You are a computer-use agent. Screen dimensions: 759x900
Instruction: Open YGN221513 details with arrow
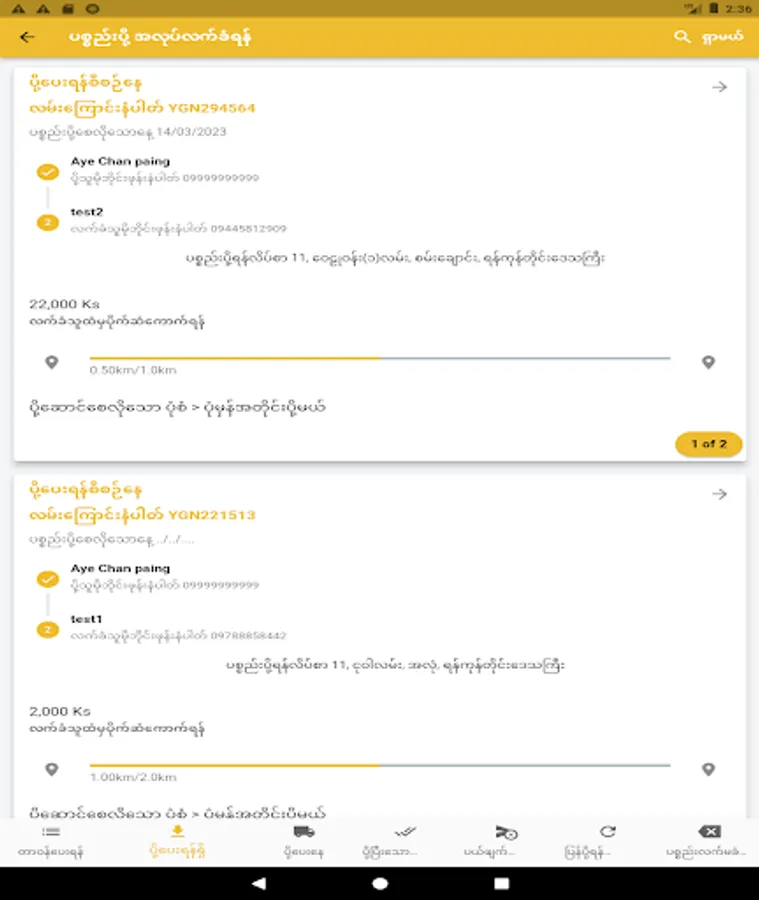click(x=718, y=494)
